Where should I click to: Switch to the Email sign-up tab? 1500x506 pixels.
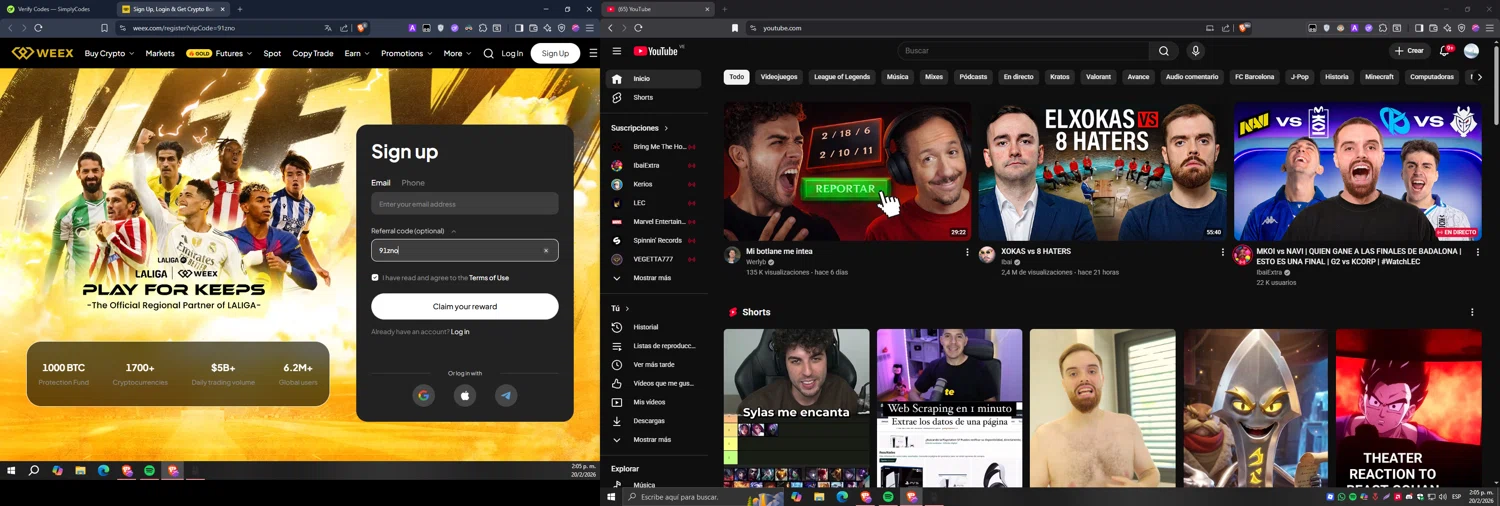(381, 183)
